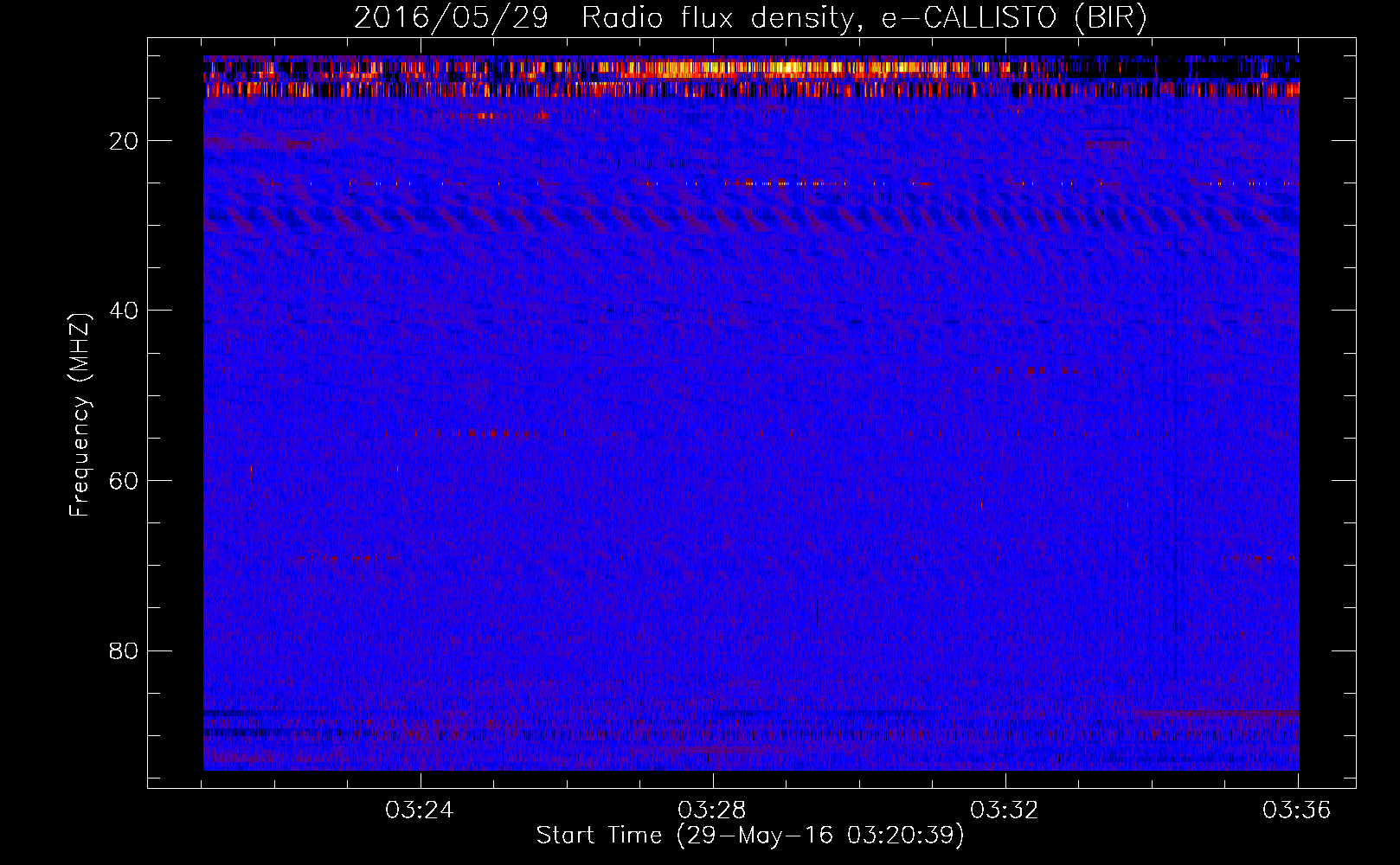This screenshot has width=1400, height=865.
Task: Click the 03:32 time tick label
Action: pyautogui.click(x=1005, y=811)
